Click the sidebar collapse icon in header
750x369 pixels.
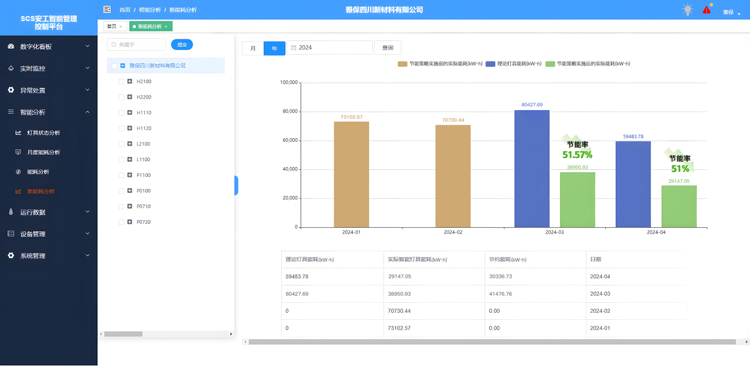[107, 10]
